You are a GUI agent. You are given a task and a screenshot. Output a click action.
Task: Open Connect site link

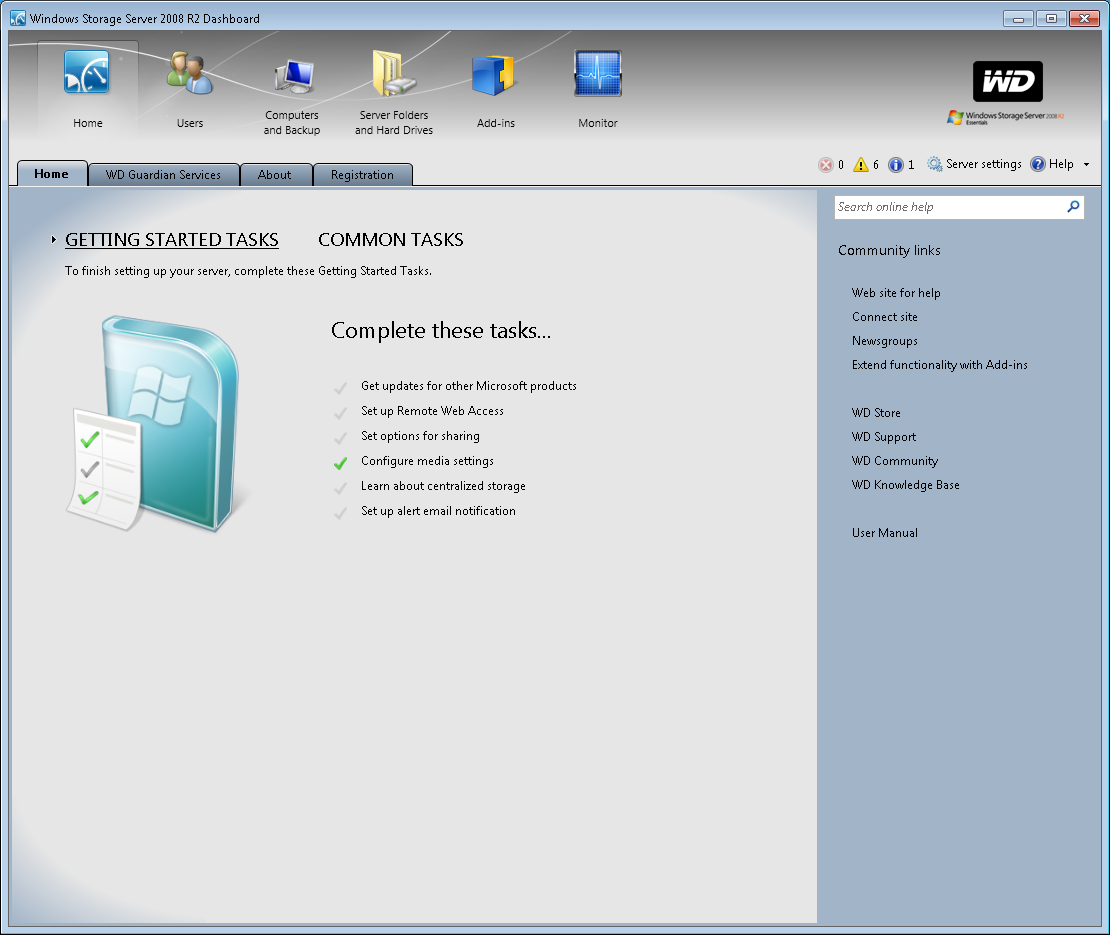tap(885, 317)
